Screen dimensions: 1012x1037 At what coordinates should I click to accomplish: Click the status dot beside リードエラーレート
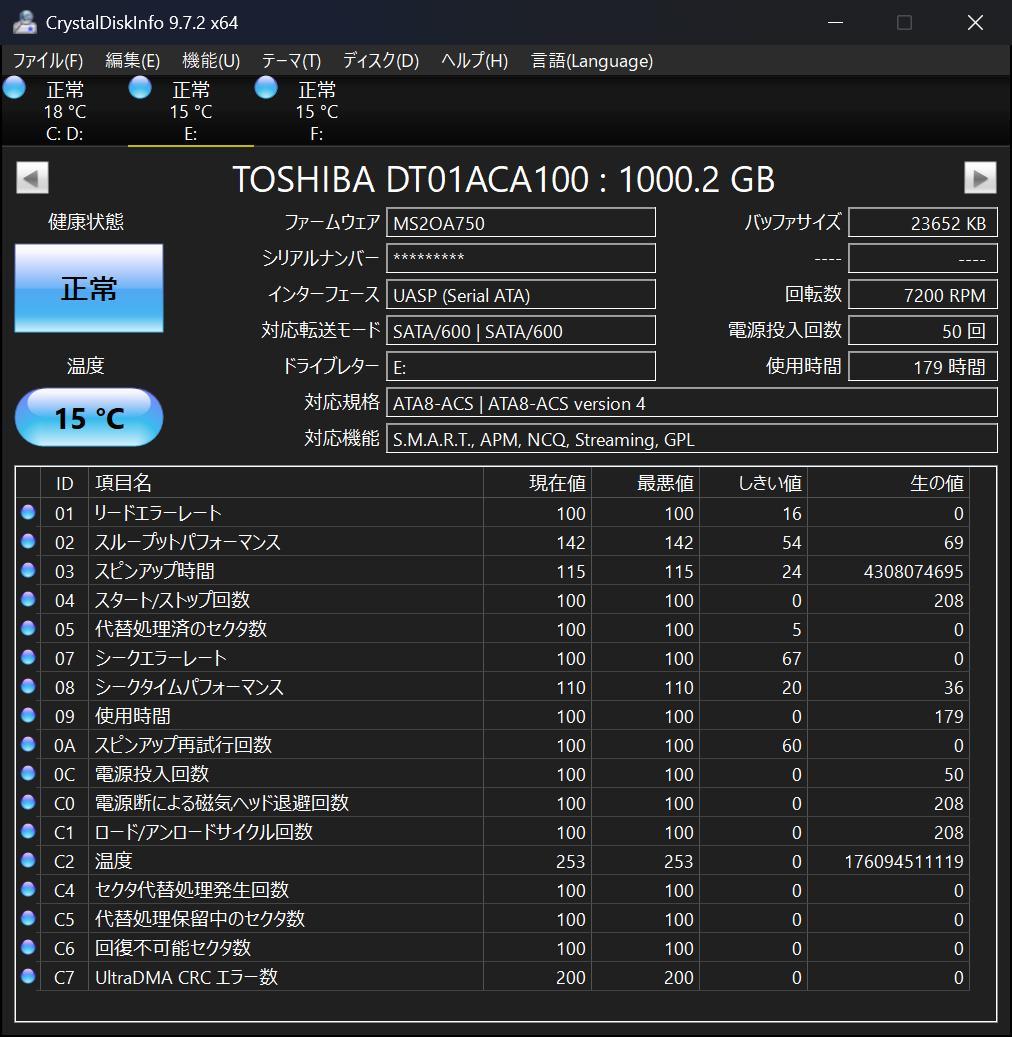(x=27, y=513)
